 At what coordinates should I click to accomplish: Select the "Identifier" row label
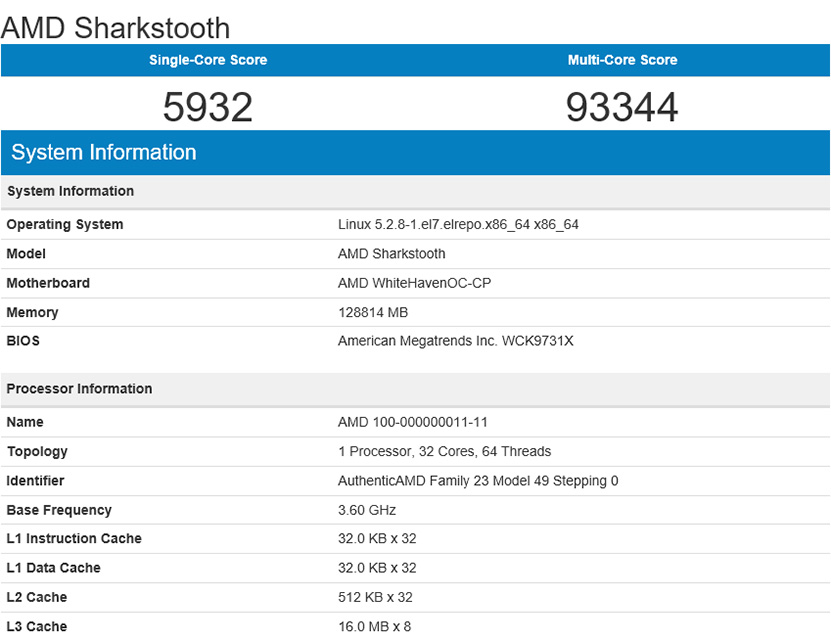click(35, 481)
